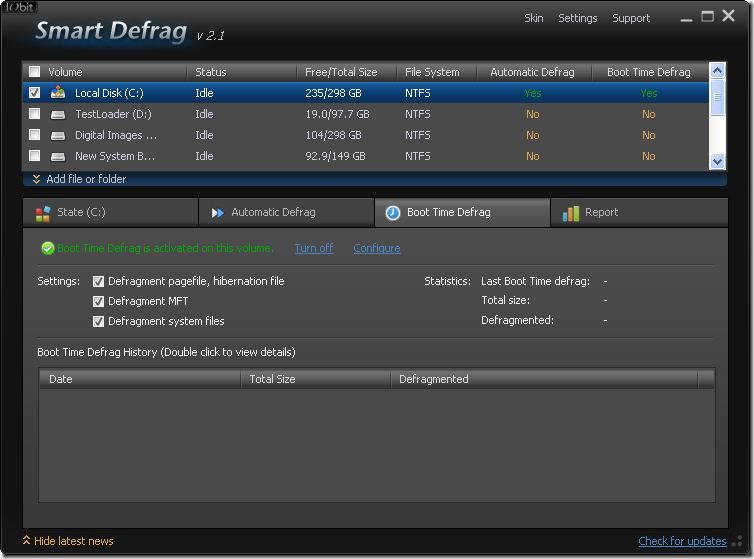Click the Boot Time Defrag clock icon
Image resolution: width=754 pixels, height=559 pixels.
(393, 213)
